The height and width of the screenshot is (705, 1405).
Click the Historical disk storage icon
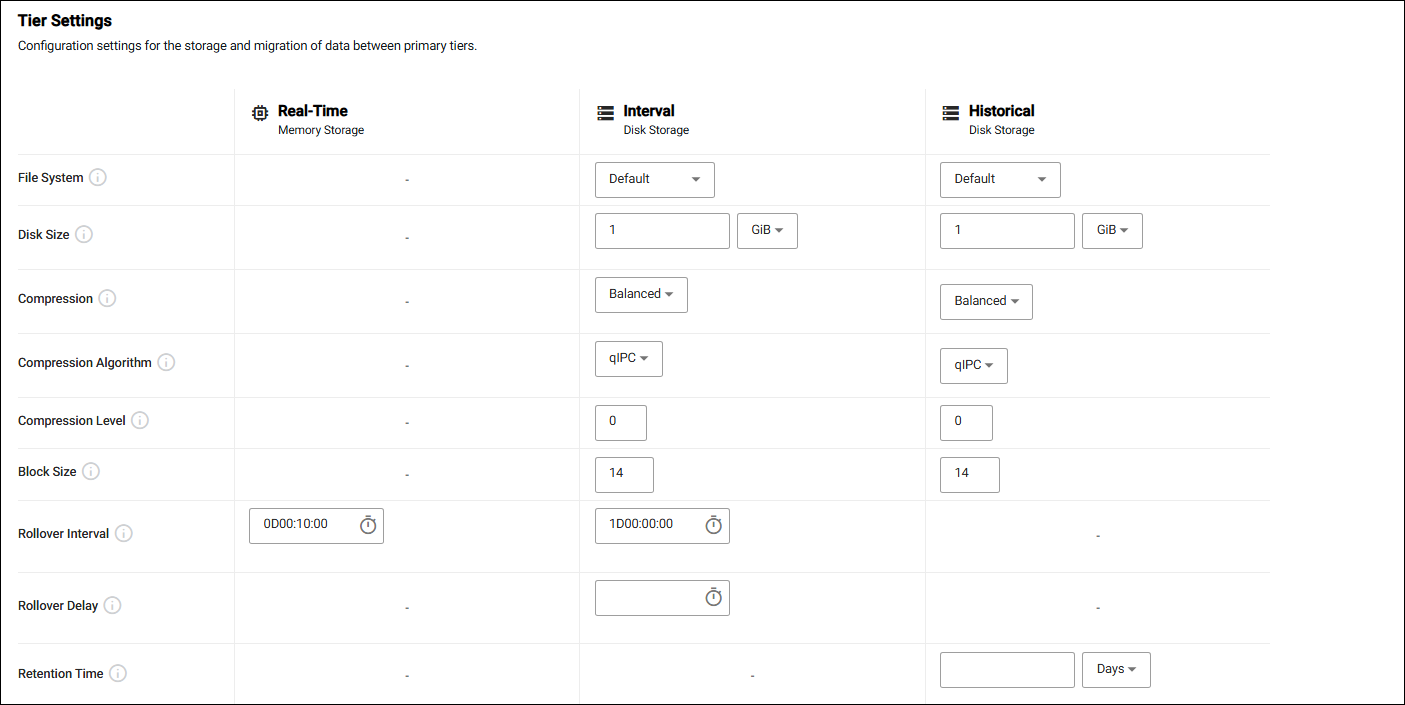click(x=950, y=111)
